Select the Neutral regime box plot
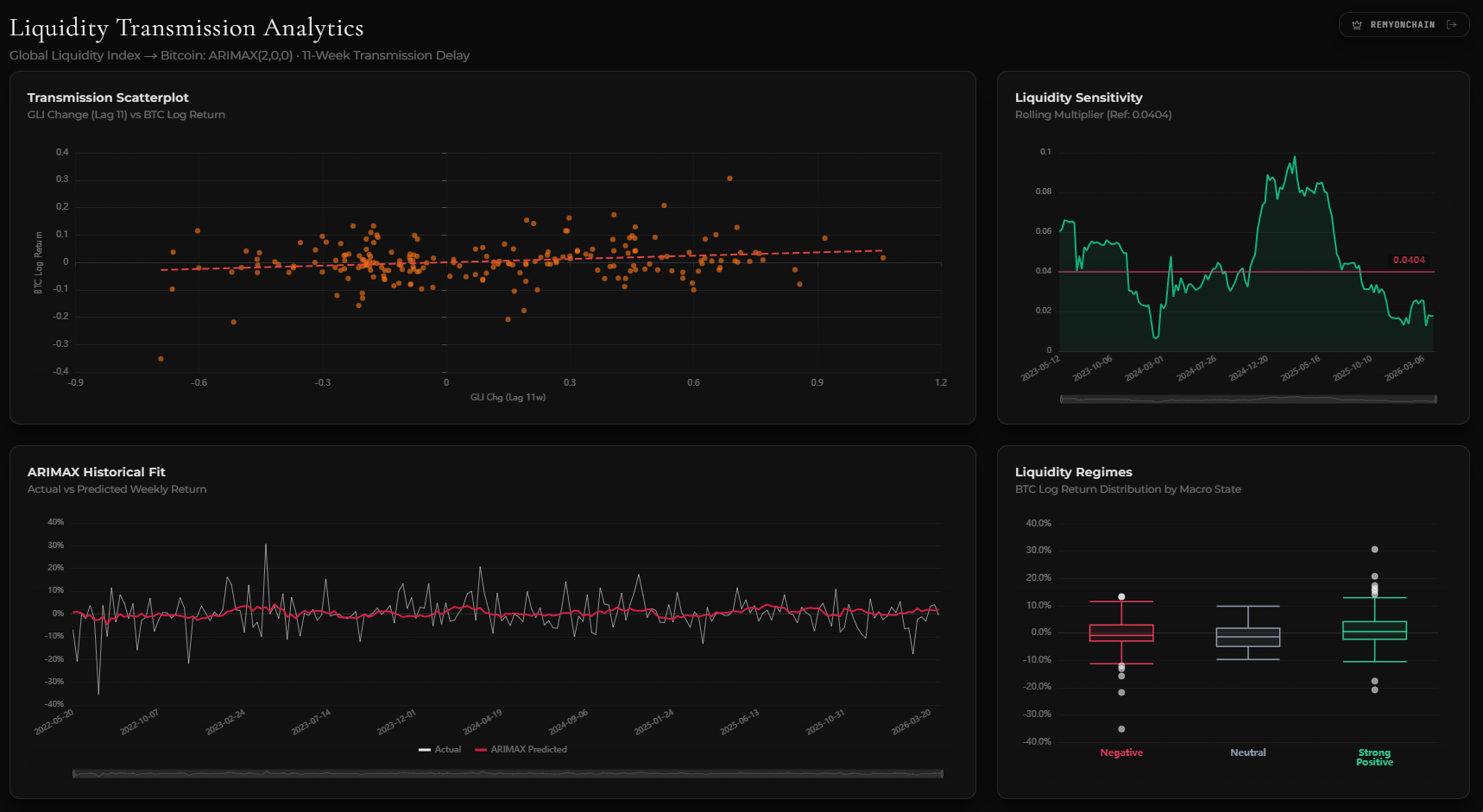The height and width of the screenshot is (812, 1483). coord(1248,637)
